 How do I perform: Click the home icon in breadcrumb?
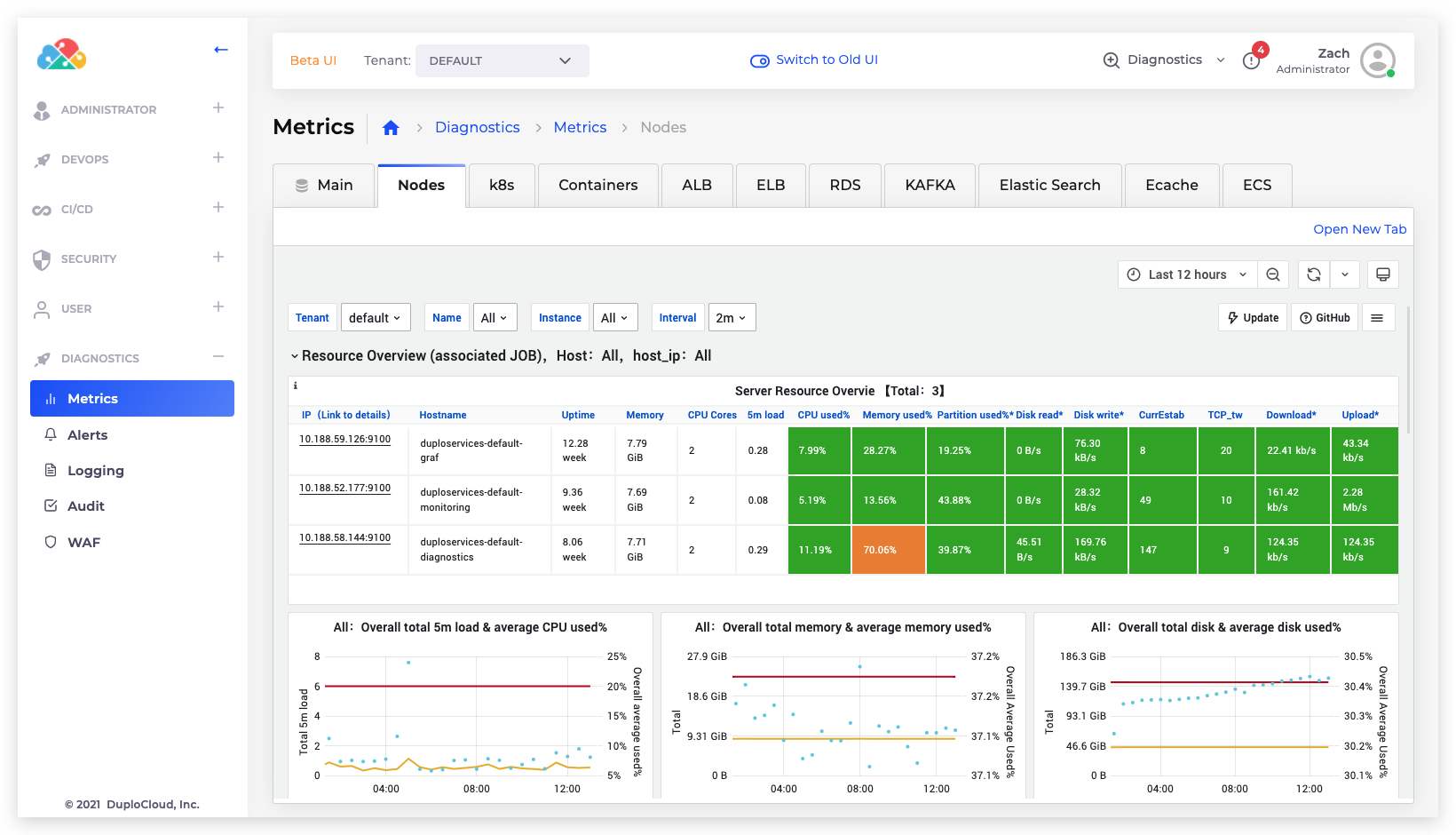point(391,128)
